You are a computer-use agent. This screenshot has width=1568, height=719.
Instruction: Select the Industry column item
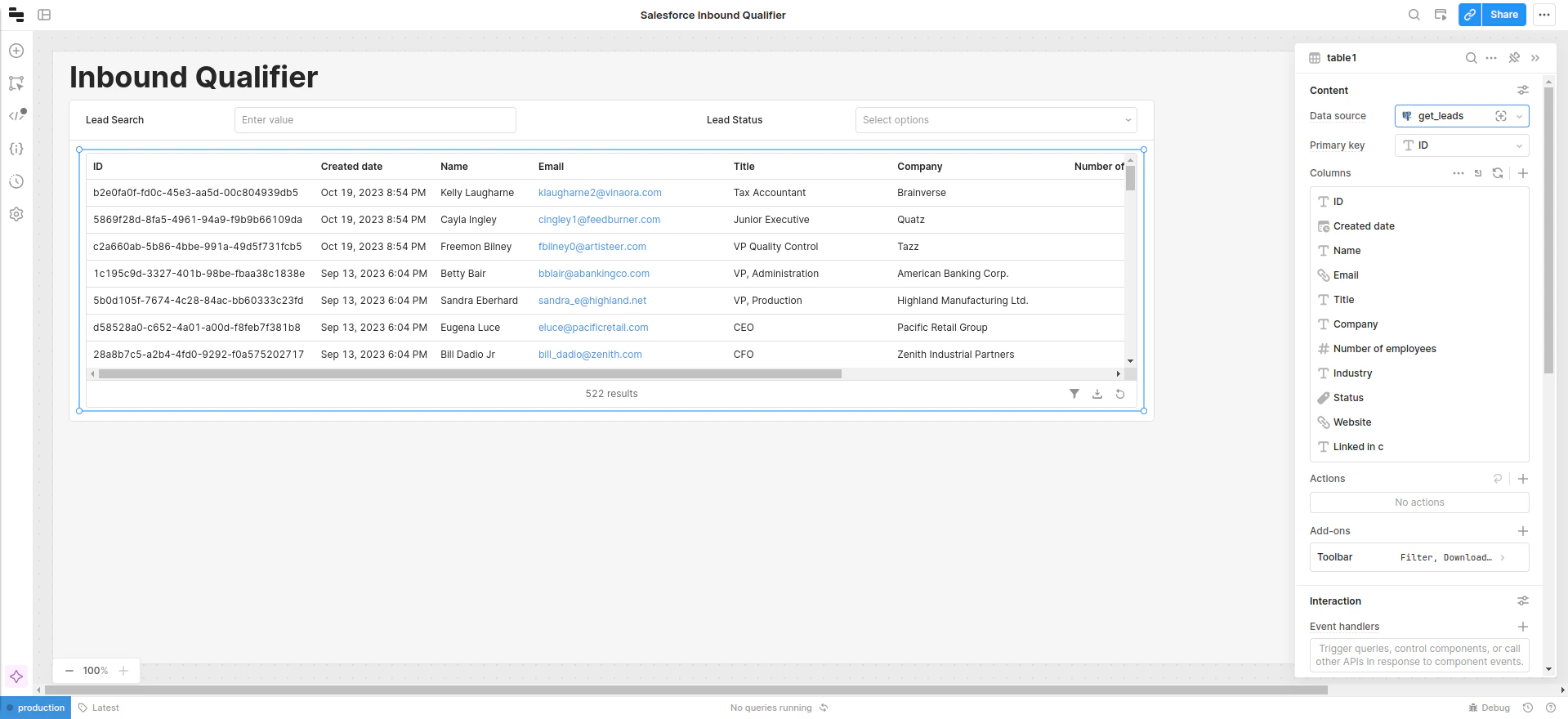tap(1419, 373)
